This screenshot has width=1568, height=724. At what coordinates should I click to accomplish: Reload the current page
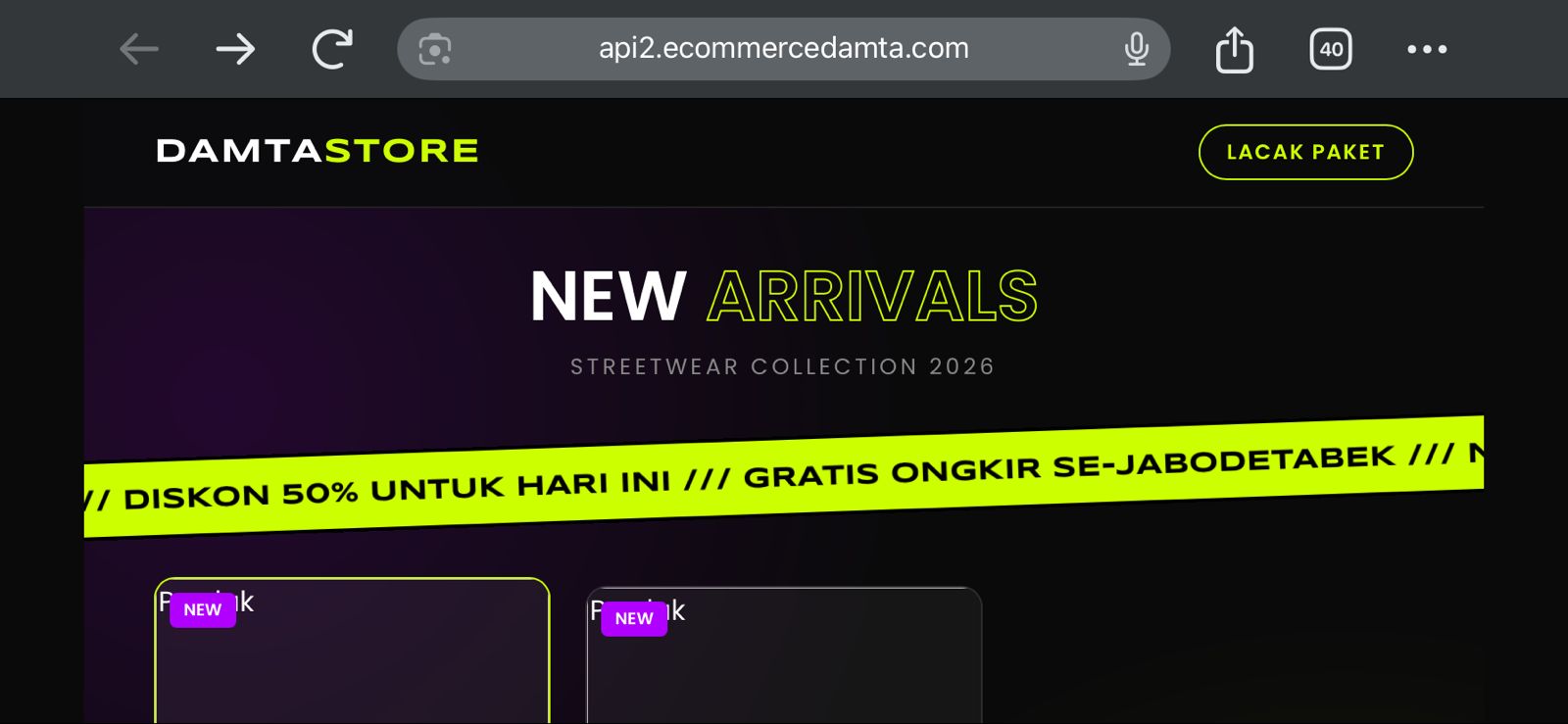coord(332,49)
